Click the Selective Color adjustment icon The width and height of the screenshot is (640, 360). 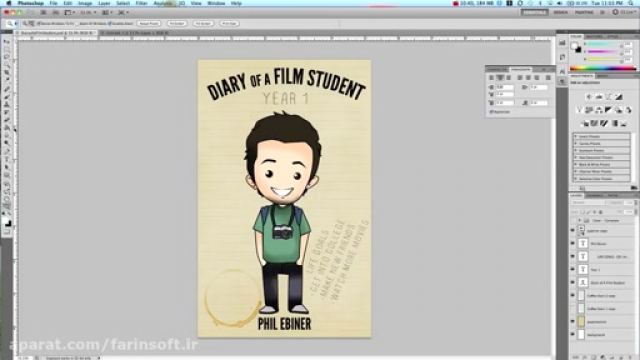624,123
